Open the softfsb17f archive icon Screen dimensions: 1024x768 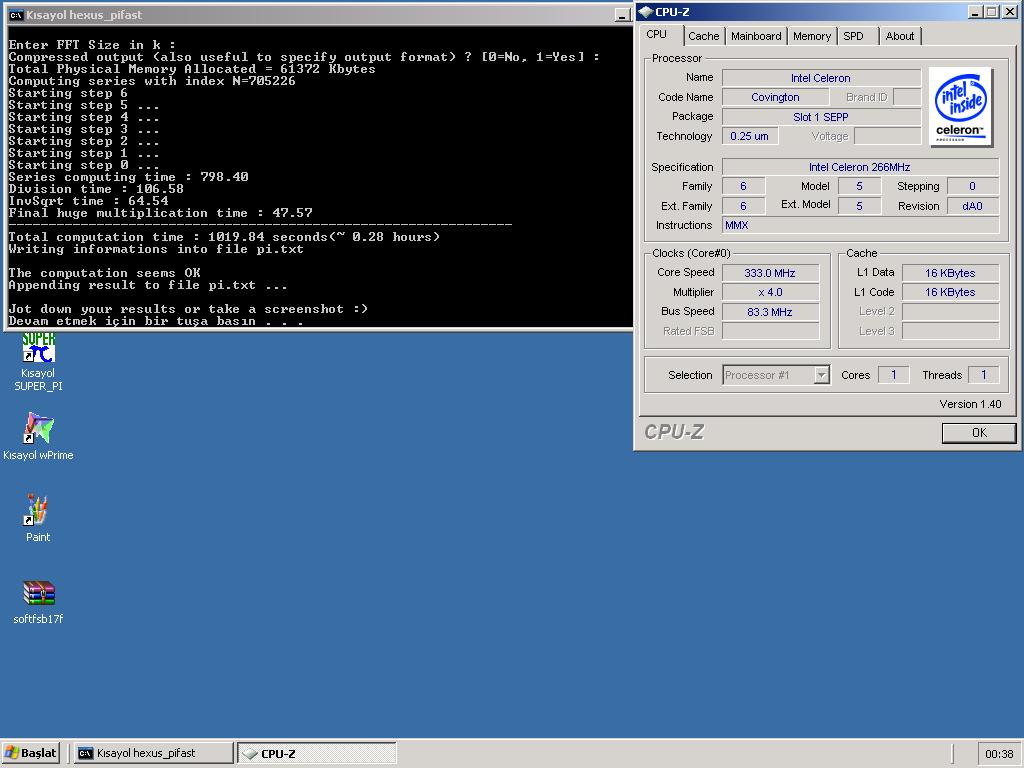coord(38,602)
